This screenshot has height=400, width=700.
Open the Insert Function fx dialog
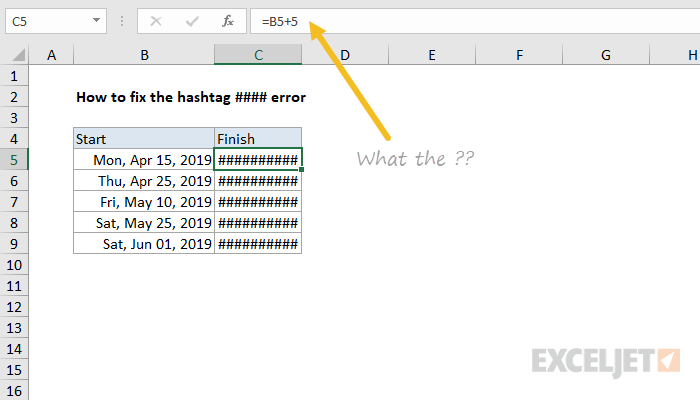pos(228,21)
